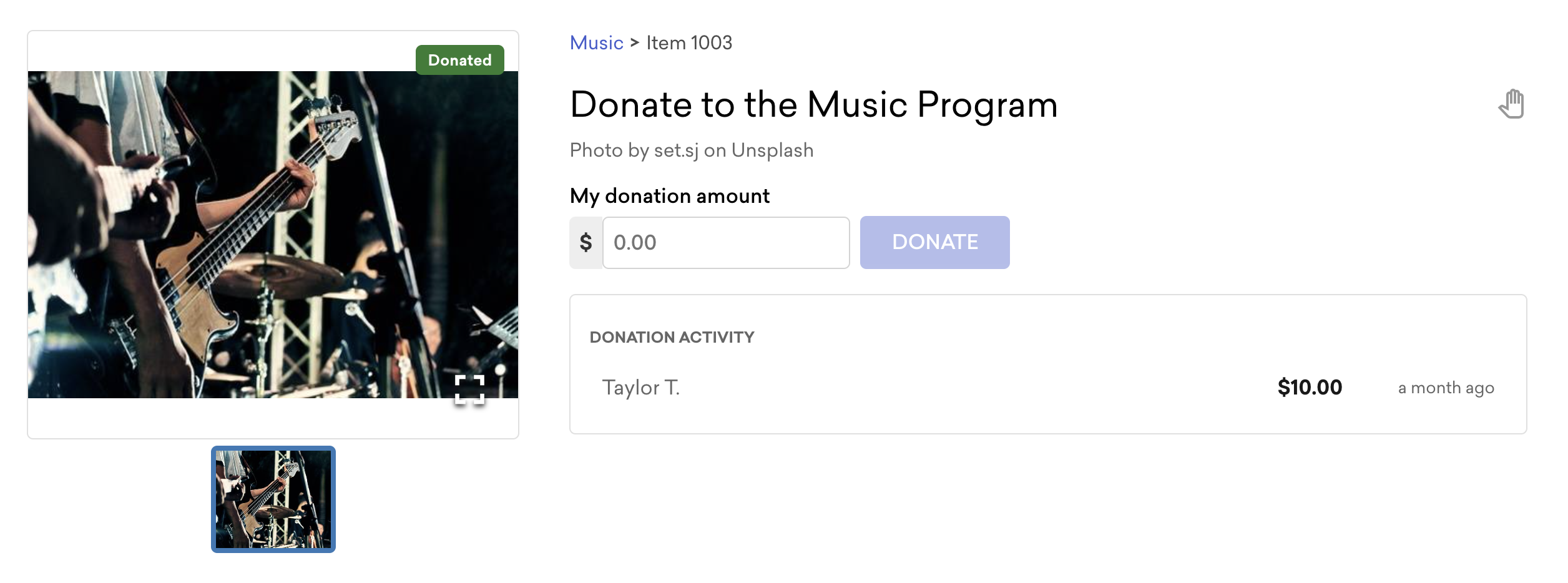Click Taylor T. donor name
The height and width of the screenshot is (583, 1568).
[x=641, y=388]
